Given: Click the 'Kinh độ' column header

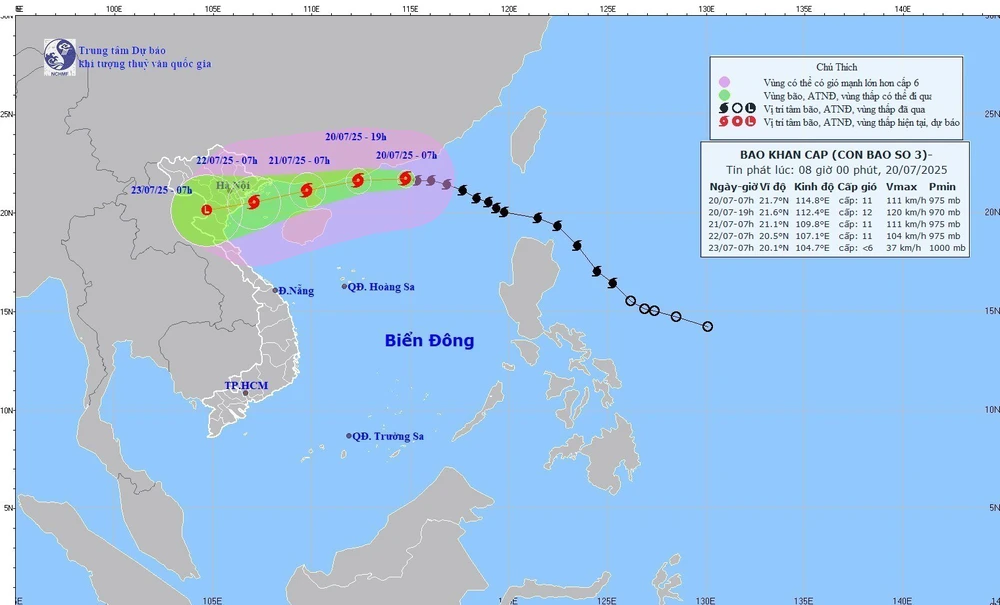Looking at the screenshot, I should click(x=814, y=187).
